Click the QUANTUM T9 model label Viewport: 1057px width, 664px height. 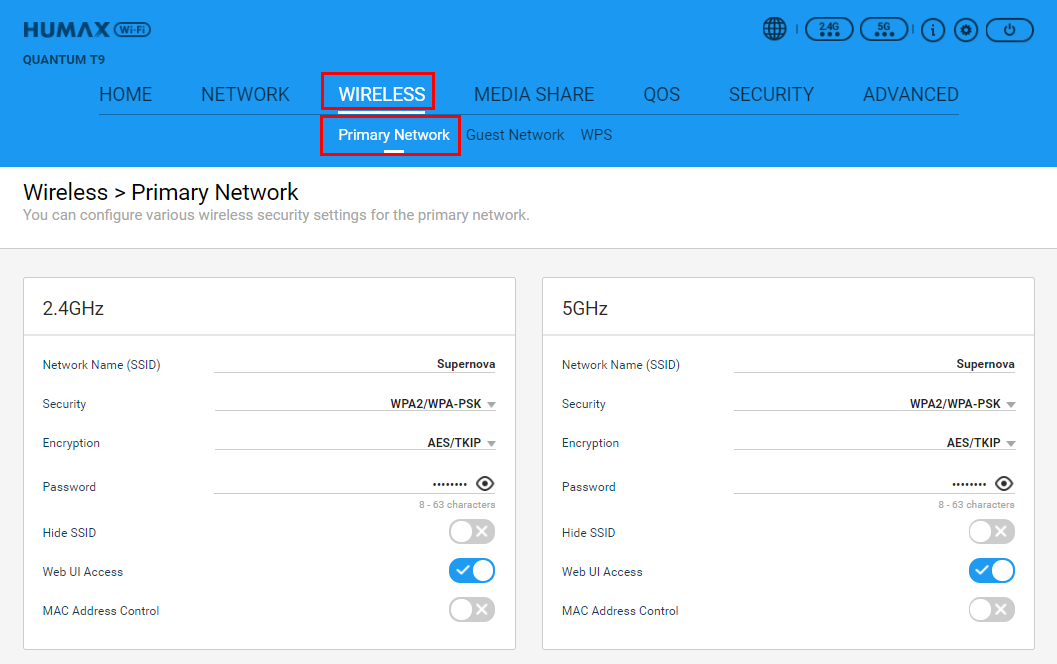point(64,59)
